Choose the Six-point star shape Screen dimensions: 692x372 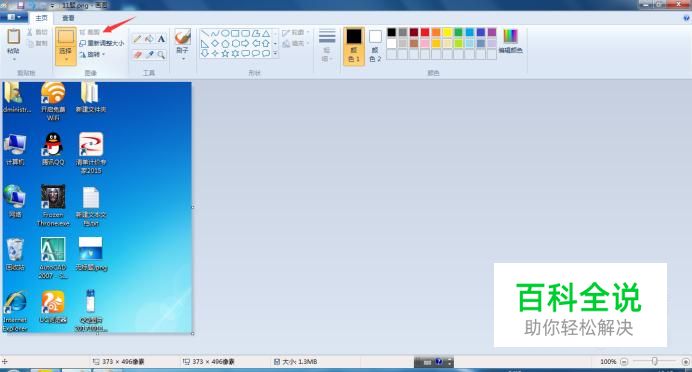click(236, 53)
